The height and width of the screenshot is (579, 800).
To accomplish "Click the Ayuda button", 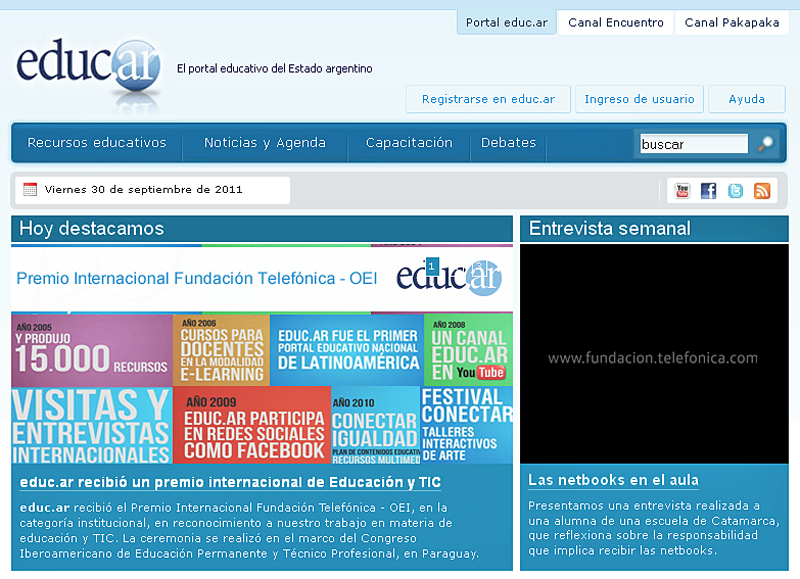I will click(x=746, y=99).
